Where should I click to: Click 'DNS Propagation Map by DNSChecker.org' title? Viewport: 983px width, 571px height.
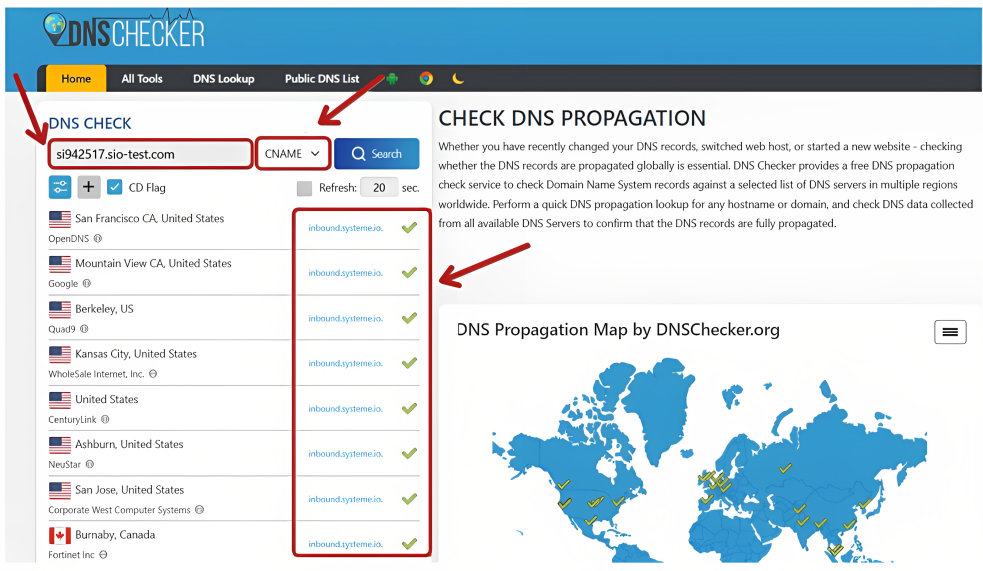(618, 330)
